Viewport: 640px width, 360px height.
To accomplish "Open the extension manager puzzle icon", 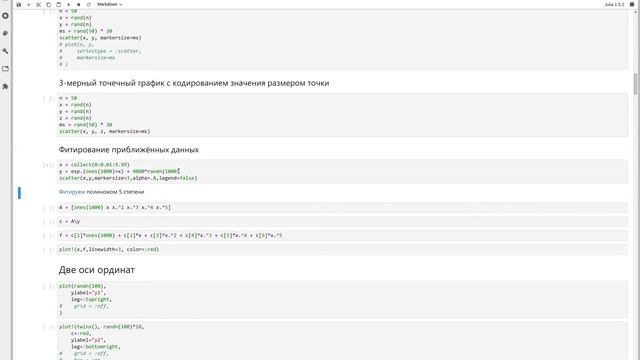I will pyautogui.click(x=5, y=86).
